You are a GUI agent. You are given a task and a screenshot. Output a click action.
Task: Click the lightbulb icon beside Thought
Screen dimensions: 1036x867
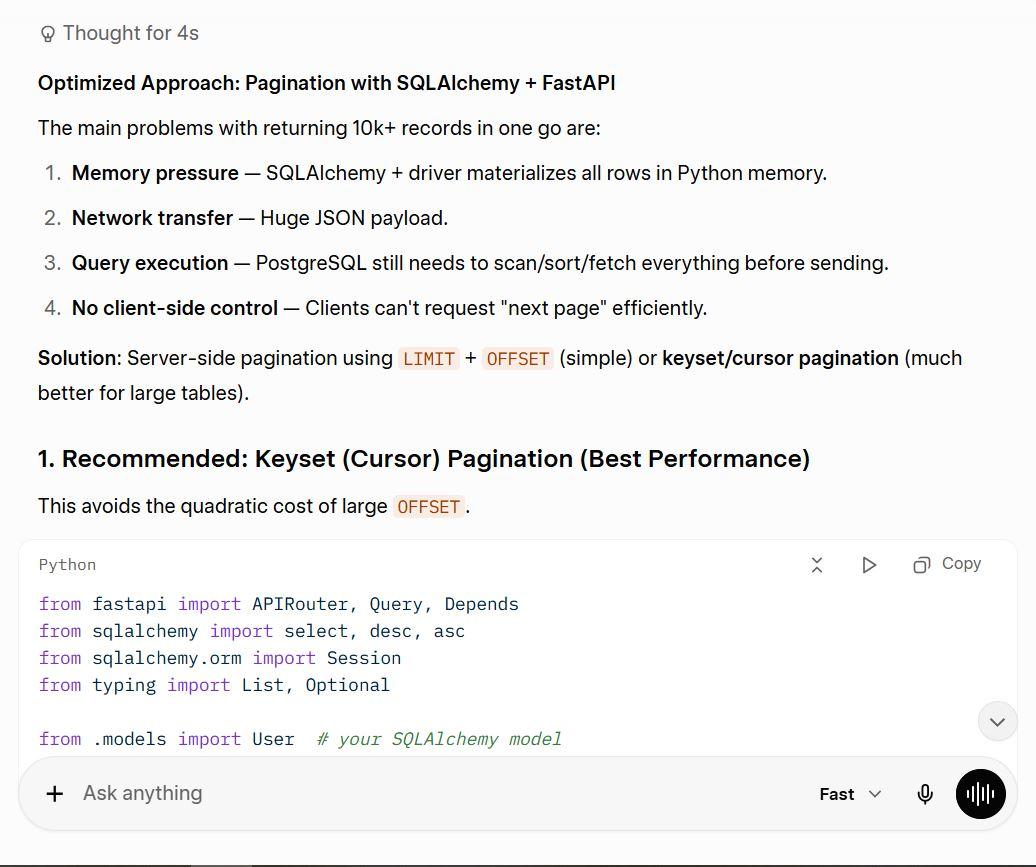(48, 34)
